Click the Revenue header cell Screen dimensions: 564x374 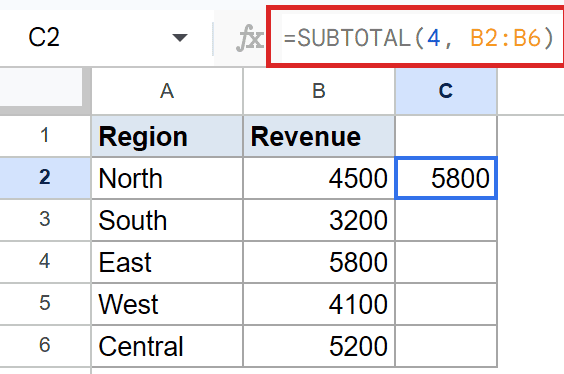point(319,136)
